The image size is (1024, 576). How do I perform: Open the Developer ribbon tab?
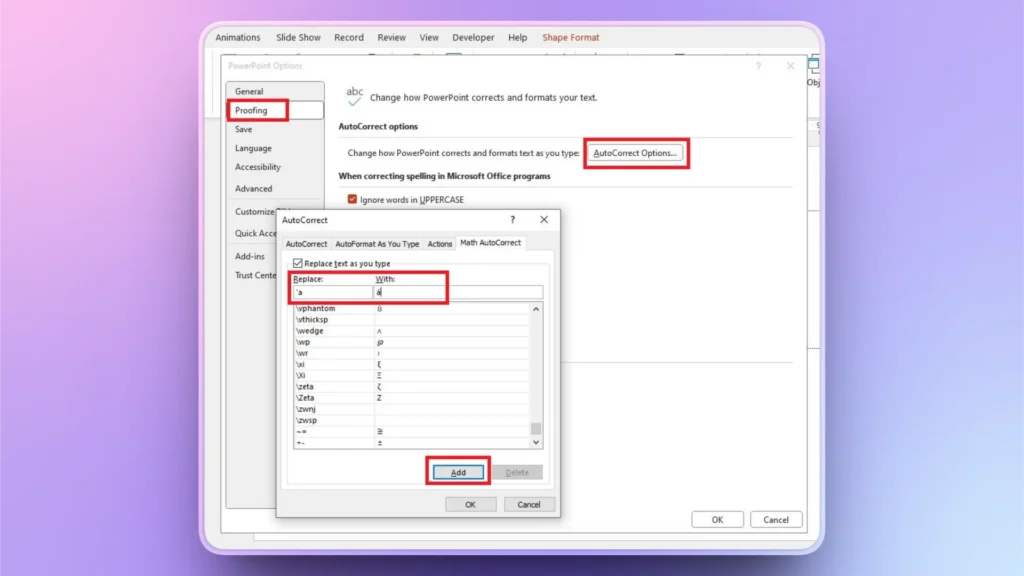[x=473, y=37]
